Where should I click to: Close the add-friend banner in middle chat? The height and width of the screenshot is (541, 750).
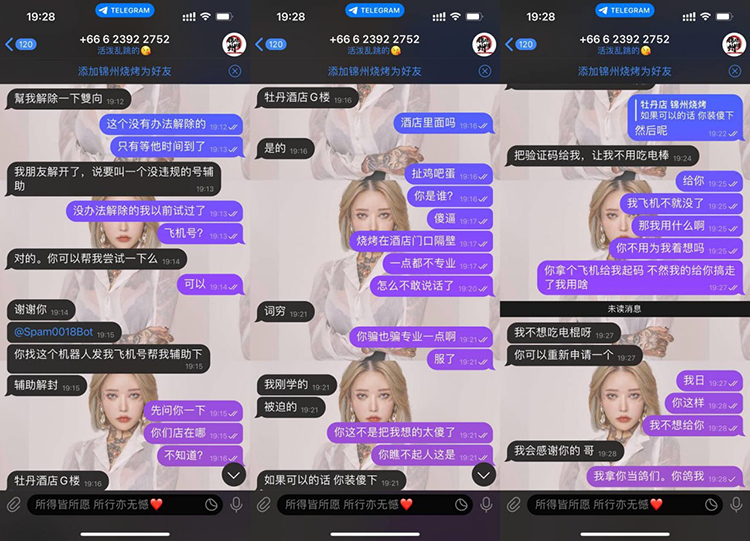484,71
